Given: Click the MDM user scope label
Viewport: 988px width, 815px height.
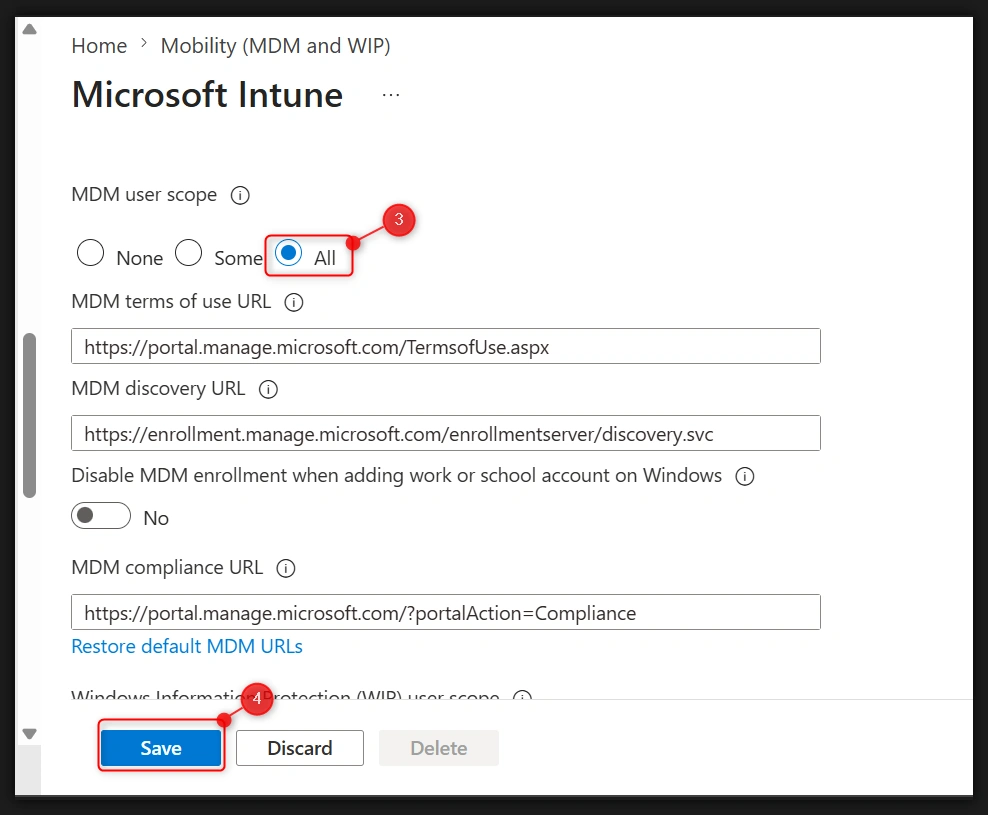Looking at the screenshot, I should [144, 195].
